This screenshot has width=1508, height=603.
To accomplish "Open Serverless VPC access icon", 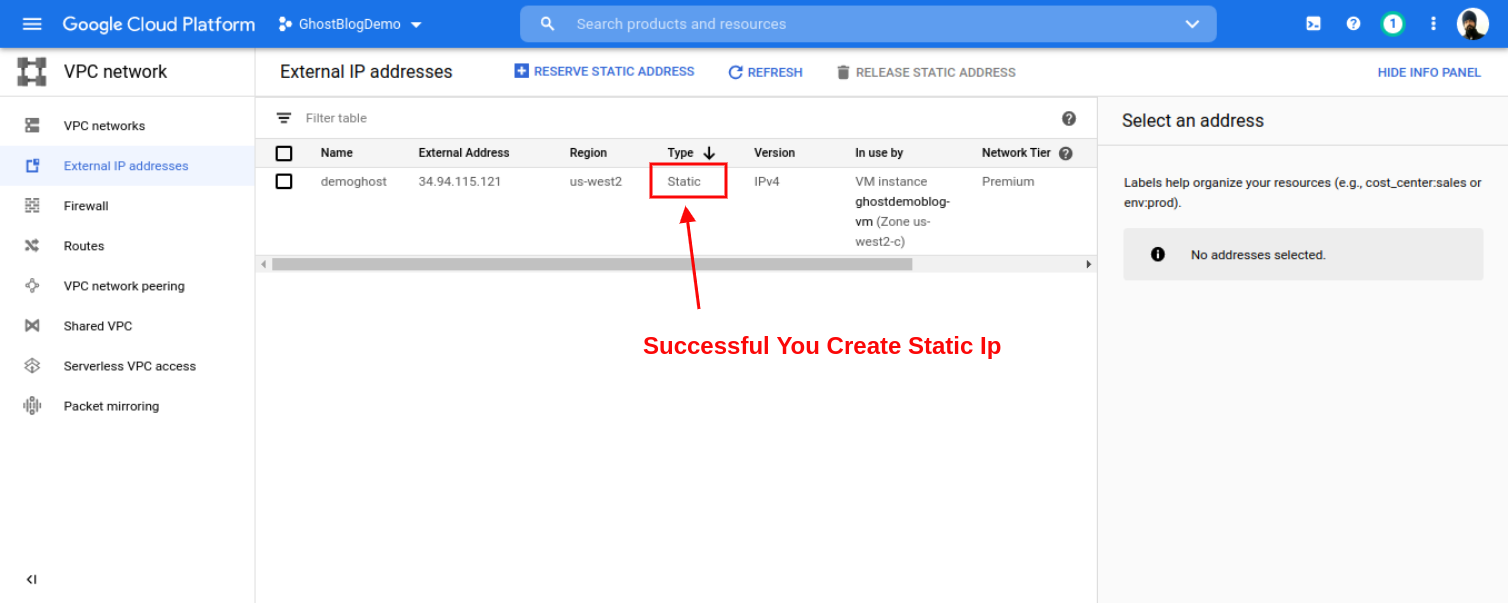I will pos(31,365).
